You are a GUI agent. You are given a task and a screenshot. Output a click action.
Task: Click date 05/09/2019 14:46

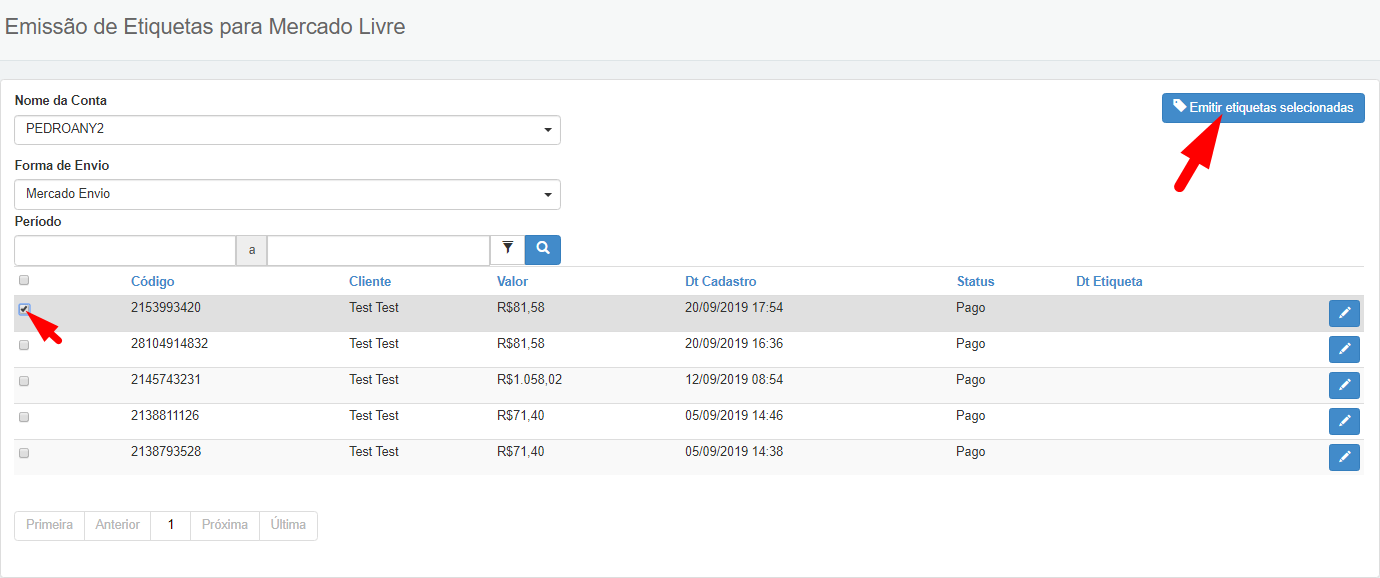734,416
